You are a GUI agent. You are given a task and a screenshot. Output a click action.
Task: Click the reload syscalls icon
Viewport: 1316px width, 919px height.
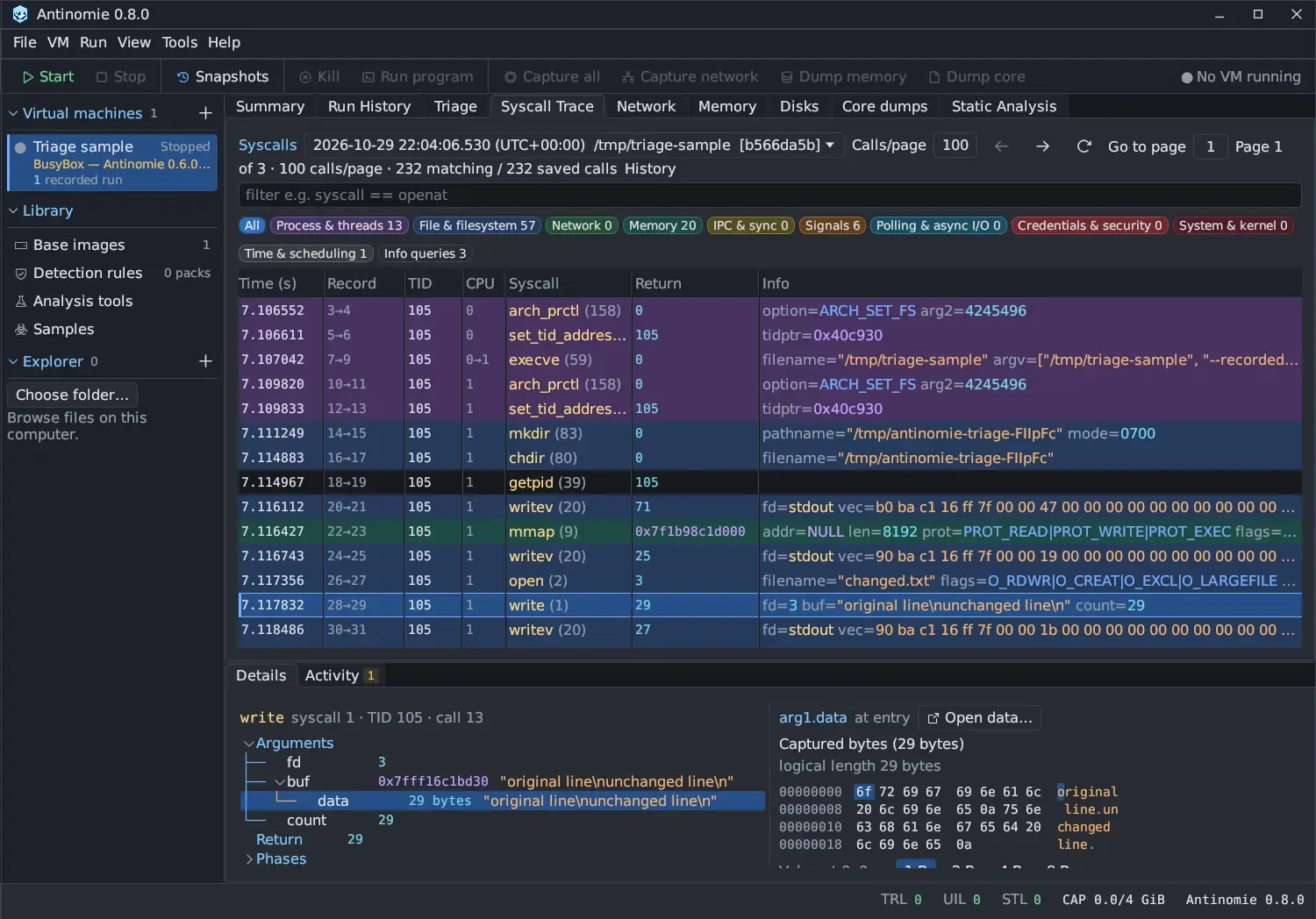(1084, 146)
